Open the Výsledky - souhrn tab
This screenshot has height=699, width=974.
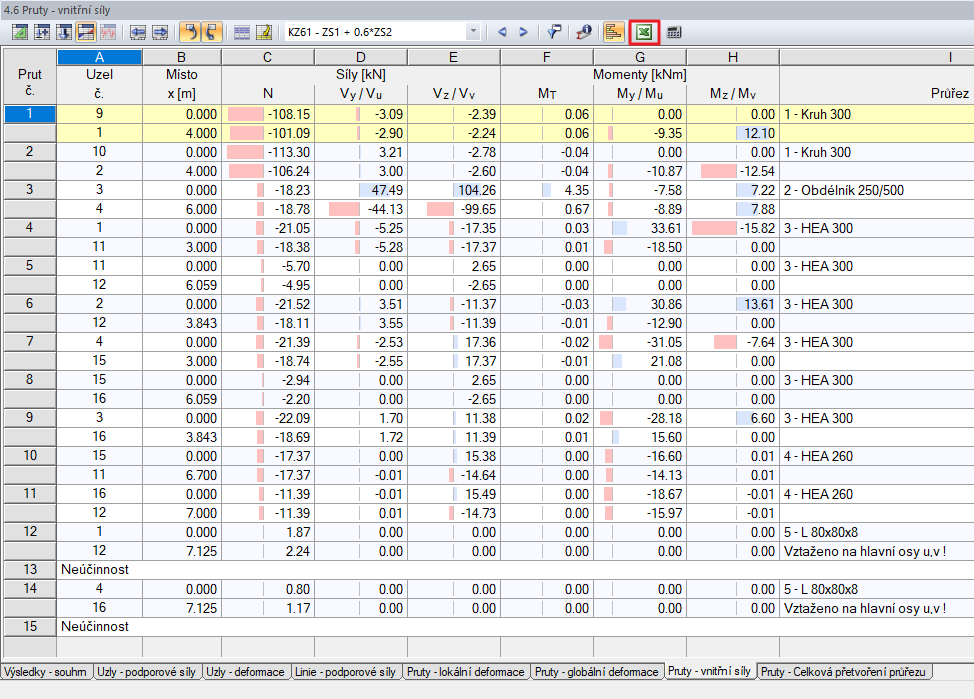(45, 672)
